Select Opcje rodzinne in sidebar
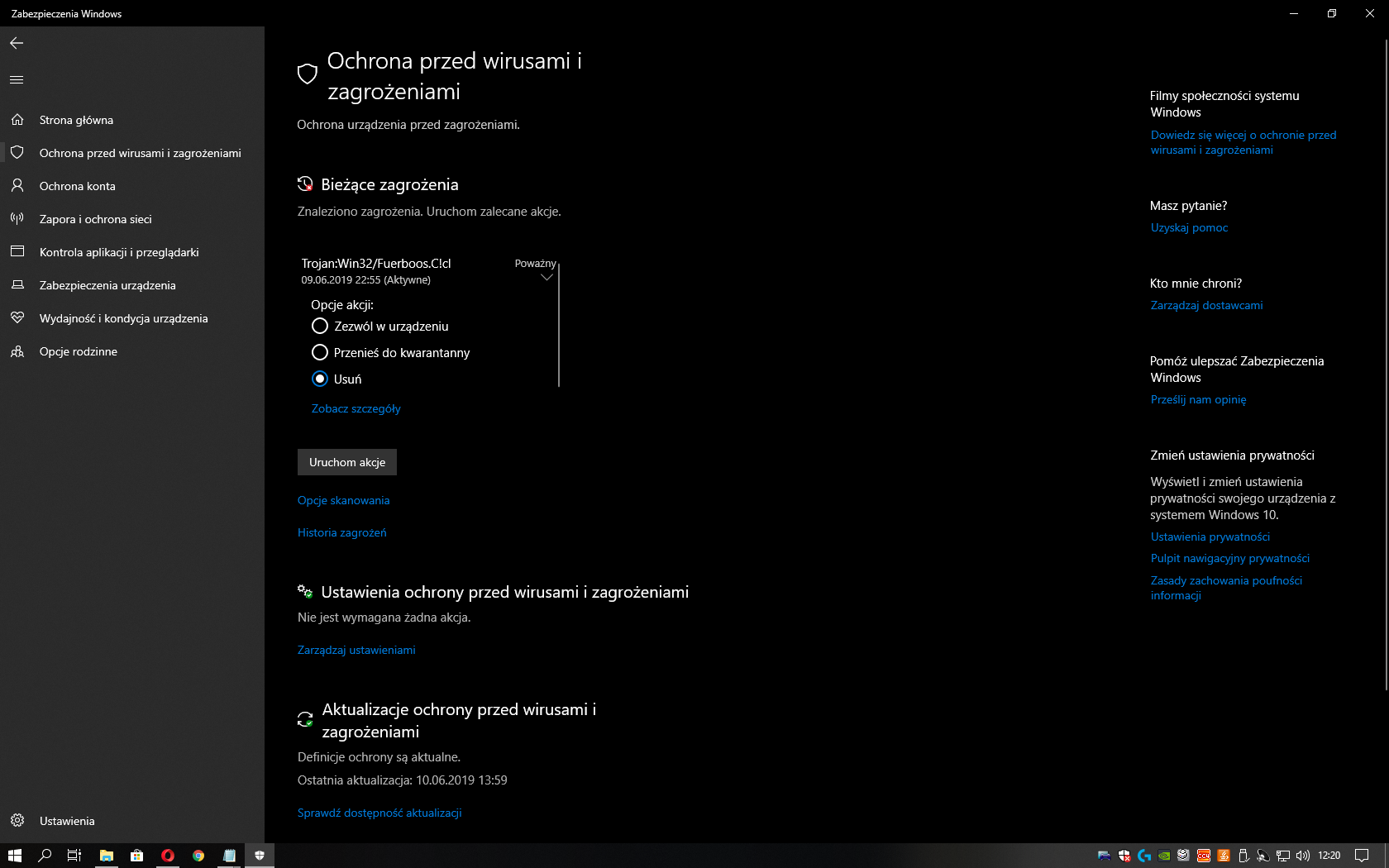Screen dimensions: 1389x868 [132, 351]
